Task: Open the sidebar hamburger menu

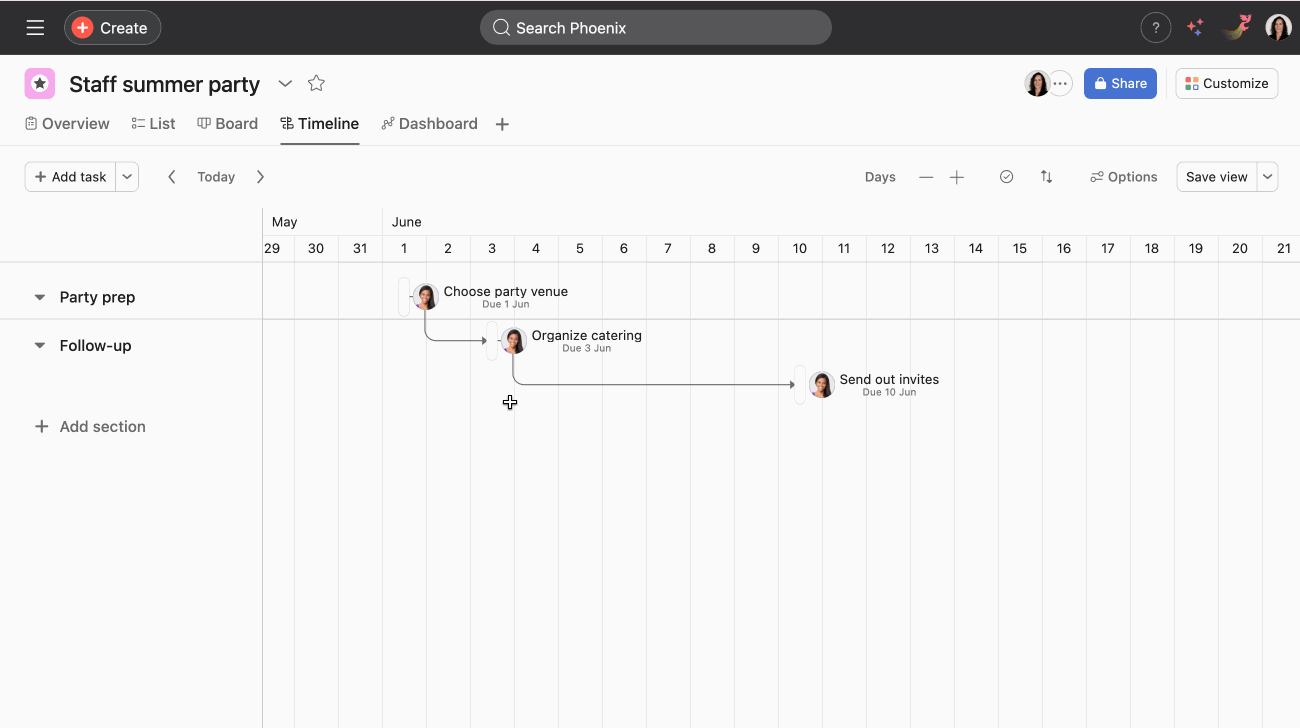Action: coord(34,27)
